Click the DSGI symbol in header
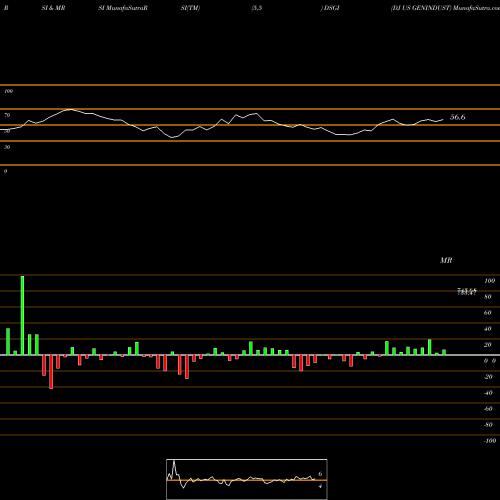 click(332, 8)
